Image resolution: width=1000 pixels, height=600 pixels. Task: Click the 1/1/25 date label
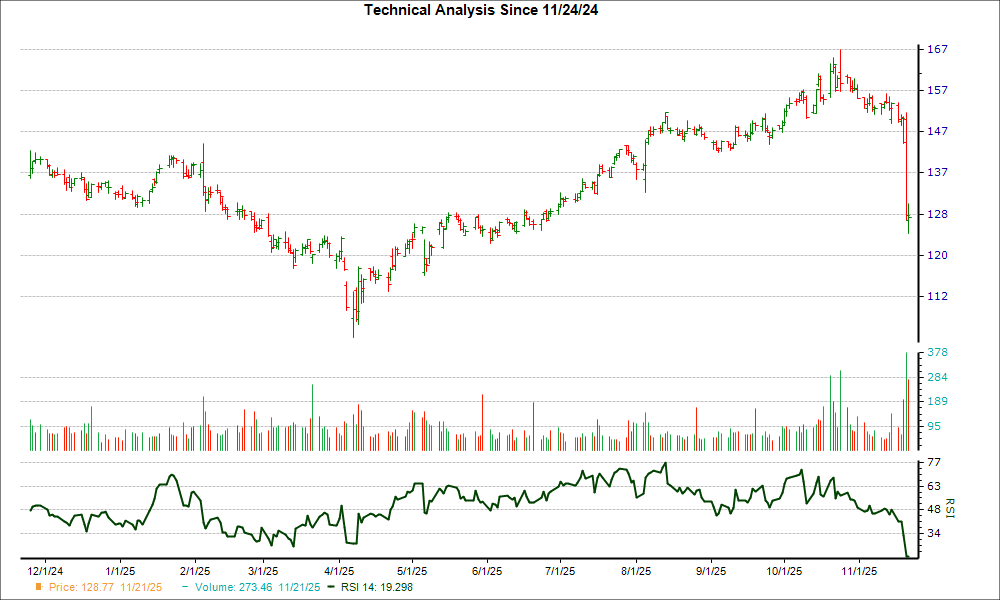click(120, 571)
